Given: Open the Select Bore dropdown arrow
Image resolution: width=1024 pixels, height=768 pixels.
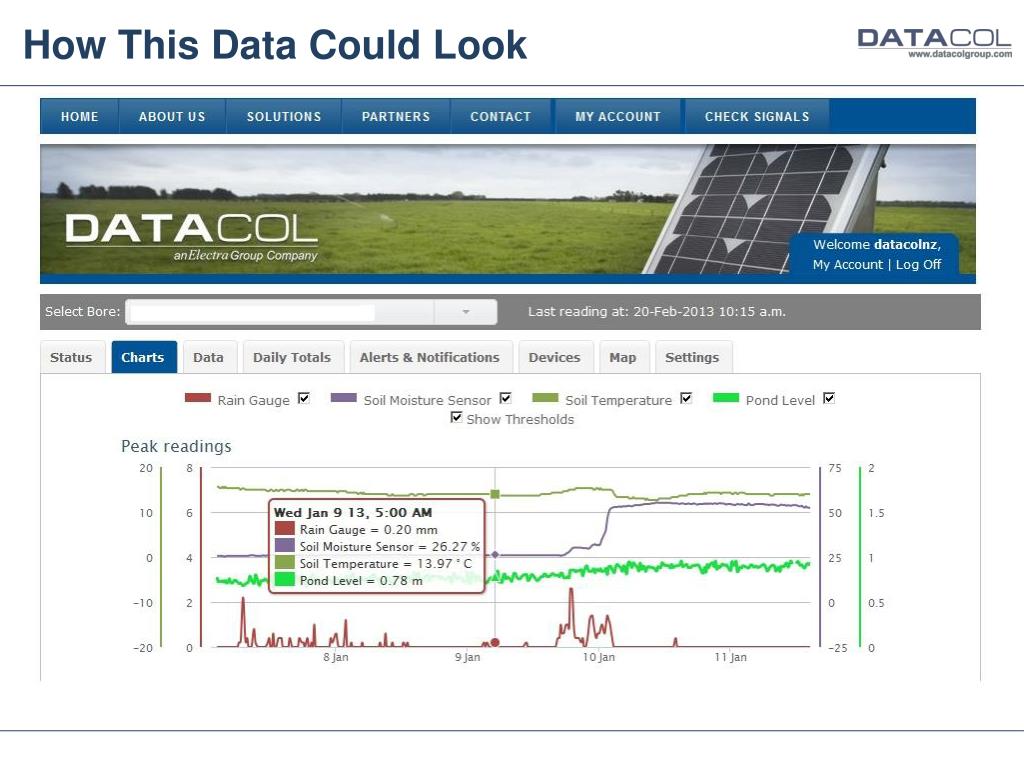Looking at the screenshot, I should [466, 312].
